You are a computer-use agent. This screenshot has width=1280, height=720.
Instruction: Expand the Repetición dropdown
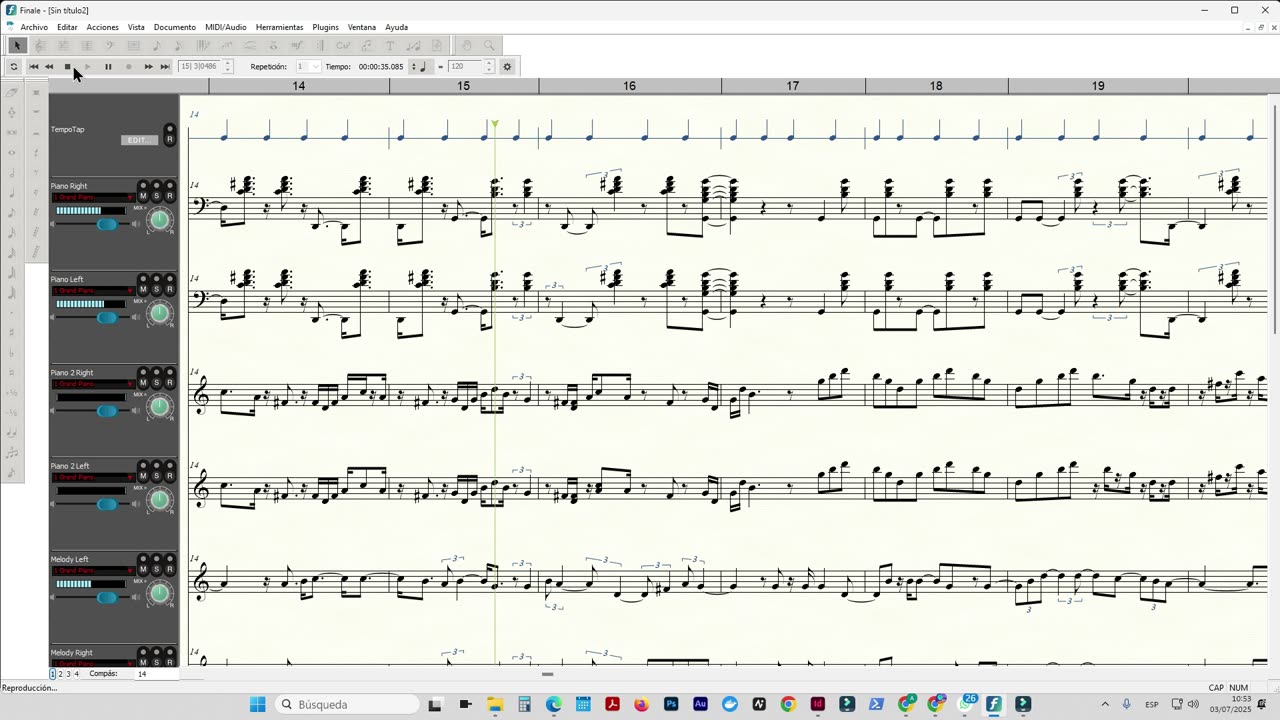[x=315, y=67]
